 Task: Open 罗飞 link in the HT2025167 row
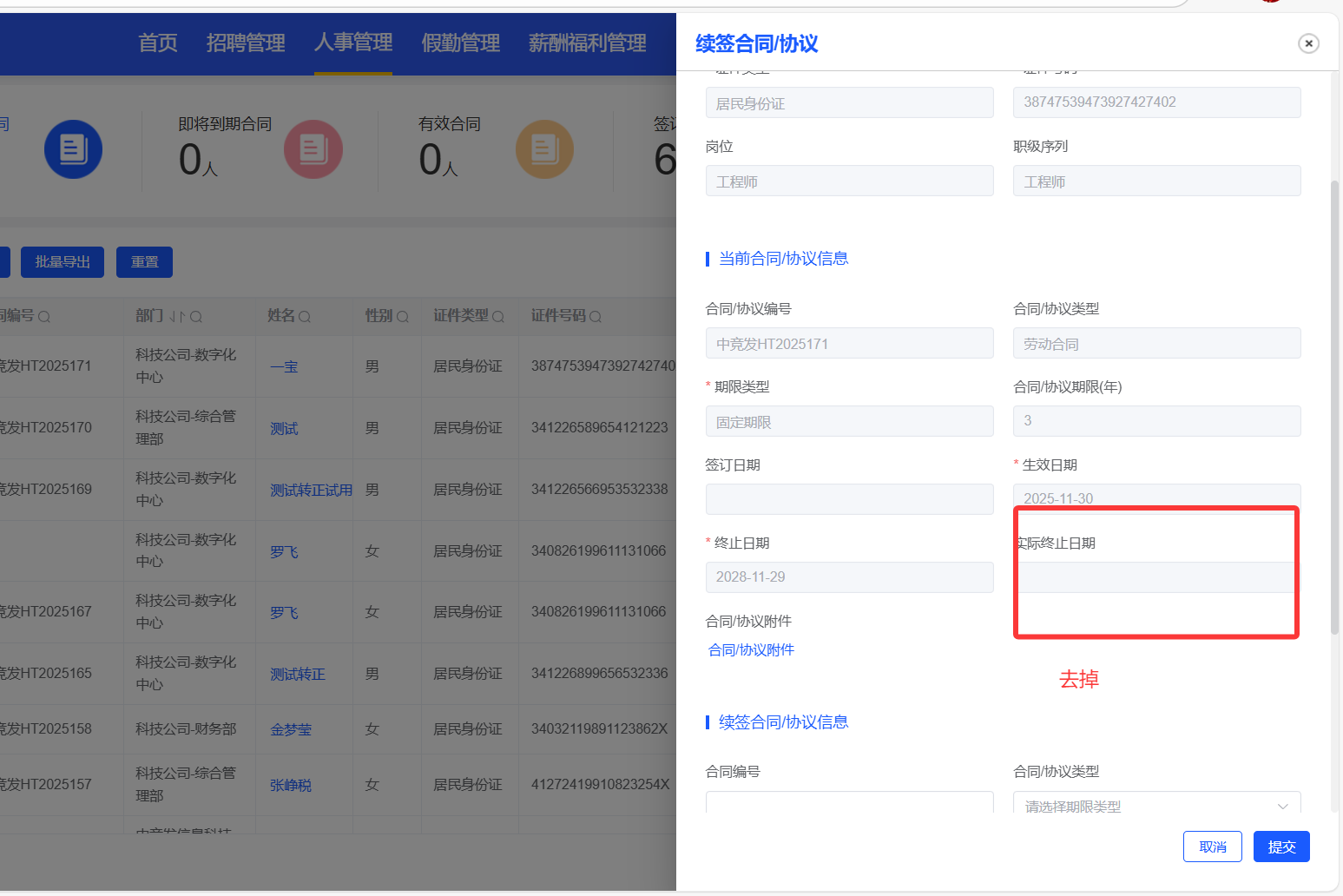pos(284,613)
